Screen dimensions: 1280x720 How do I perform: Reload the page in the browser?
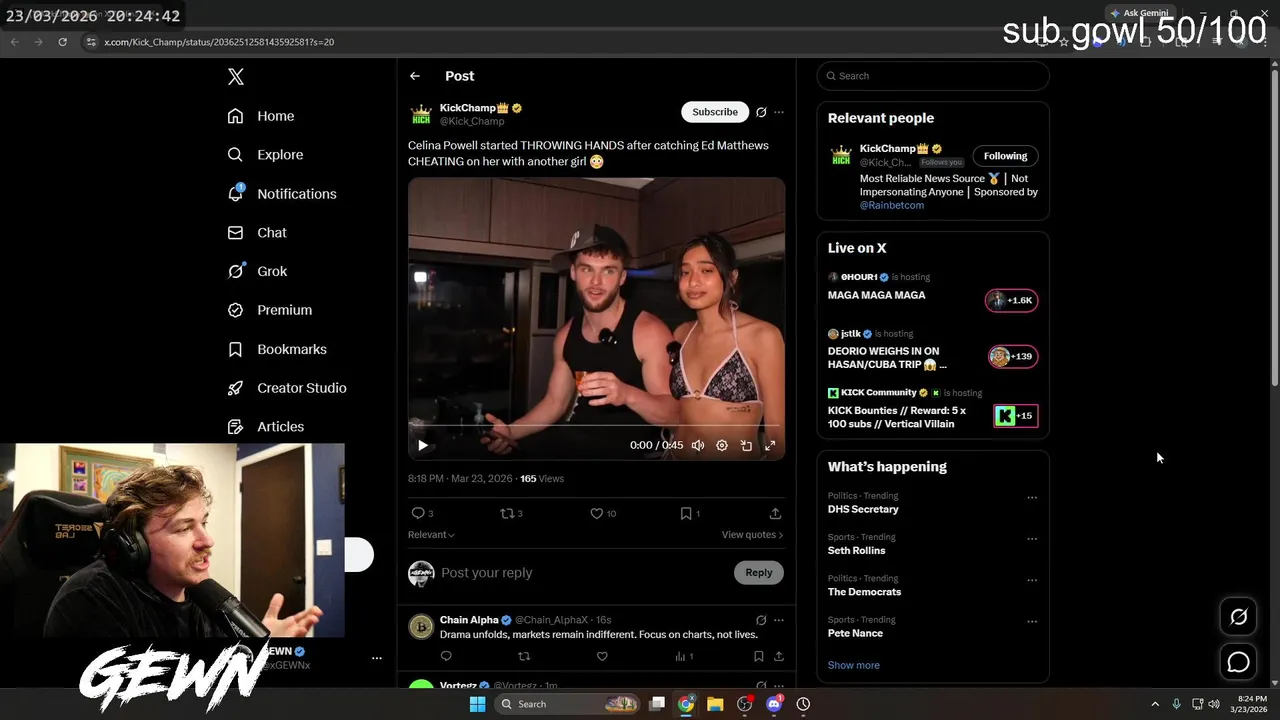(62, 42)
